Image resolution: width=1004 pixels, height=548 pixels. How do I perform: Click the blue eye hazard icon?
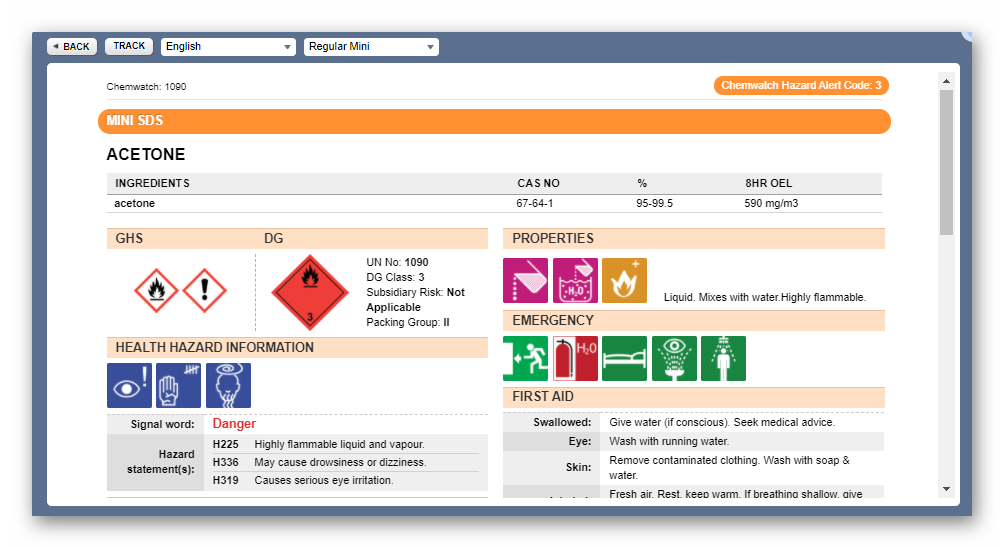[129, 385]
